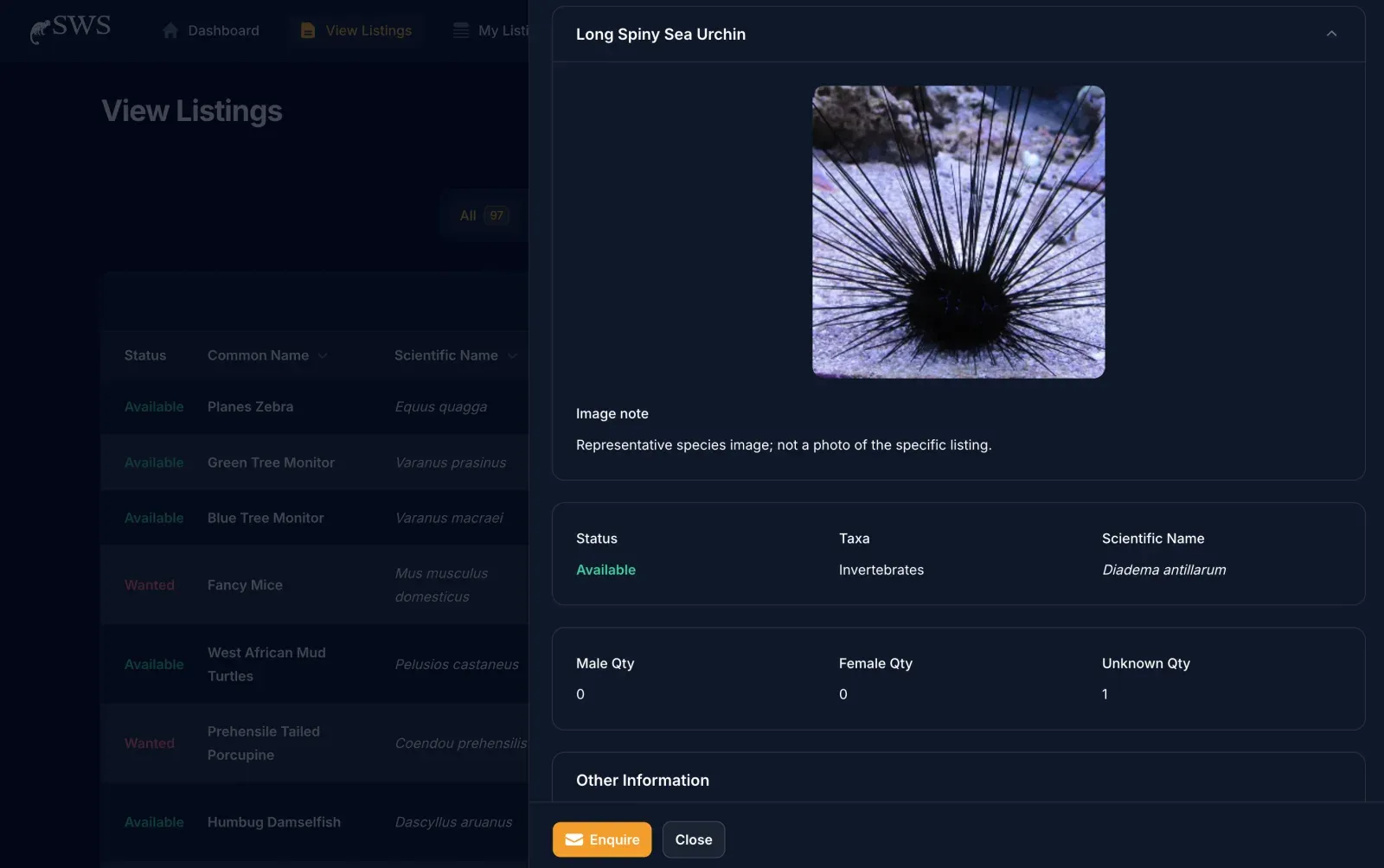Click the Wanted status for Prehensile Tailed Porcupine
Image resolution: width=1384 pixels, height=868 pixels.
(150, 743)
